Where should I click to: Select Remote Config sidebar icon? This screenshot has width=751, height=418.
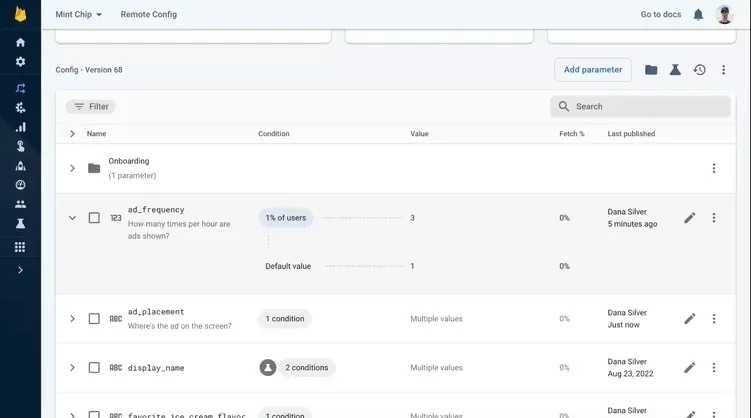click(x=20, y=88)
